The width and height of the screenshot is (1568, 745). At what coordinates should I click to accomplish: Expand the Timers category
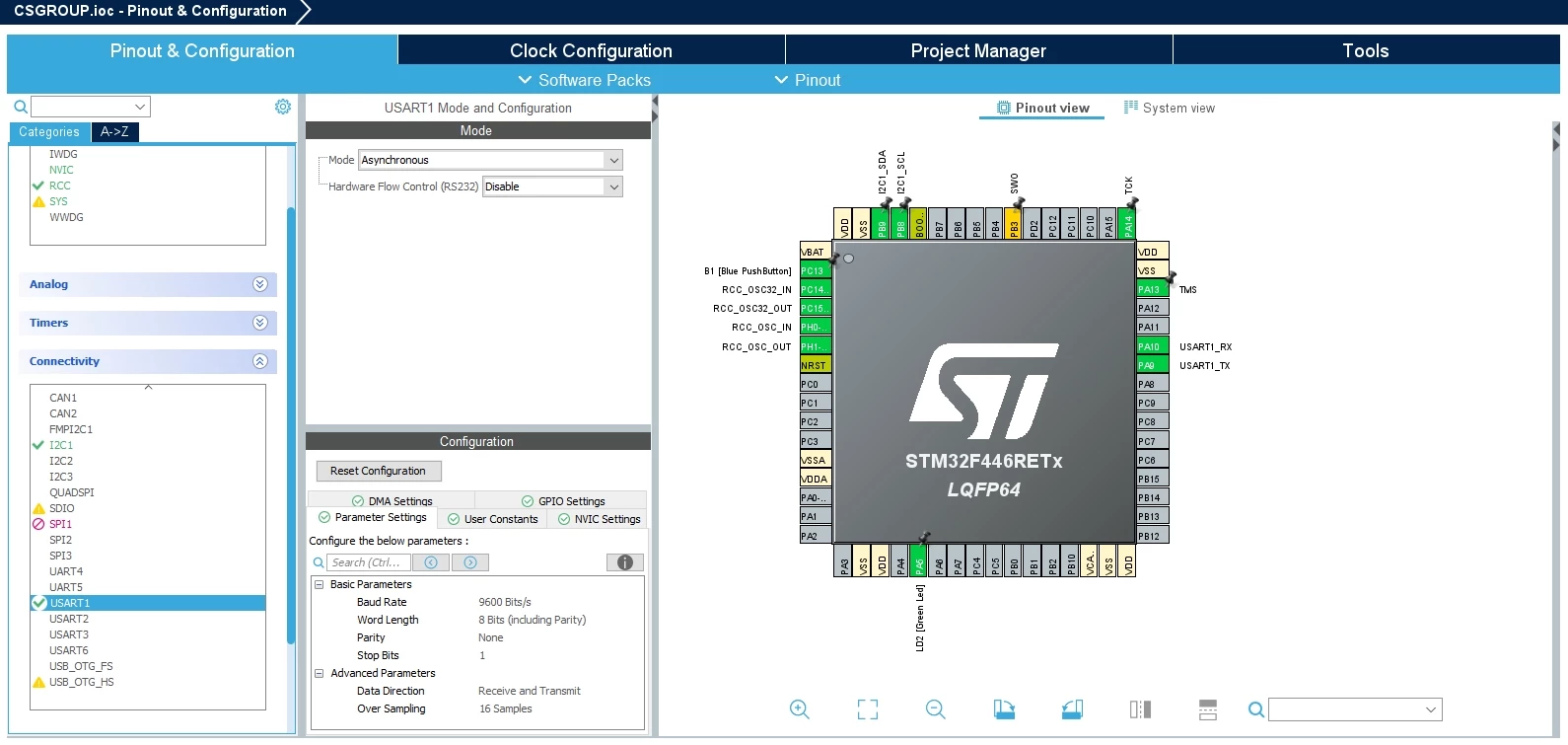click(148, 323)
